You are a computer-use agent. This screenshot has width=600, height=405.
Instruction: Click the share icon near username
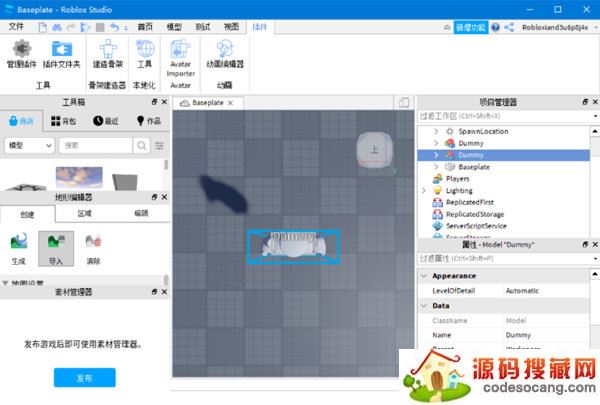(509, 28)
